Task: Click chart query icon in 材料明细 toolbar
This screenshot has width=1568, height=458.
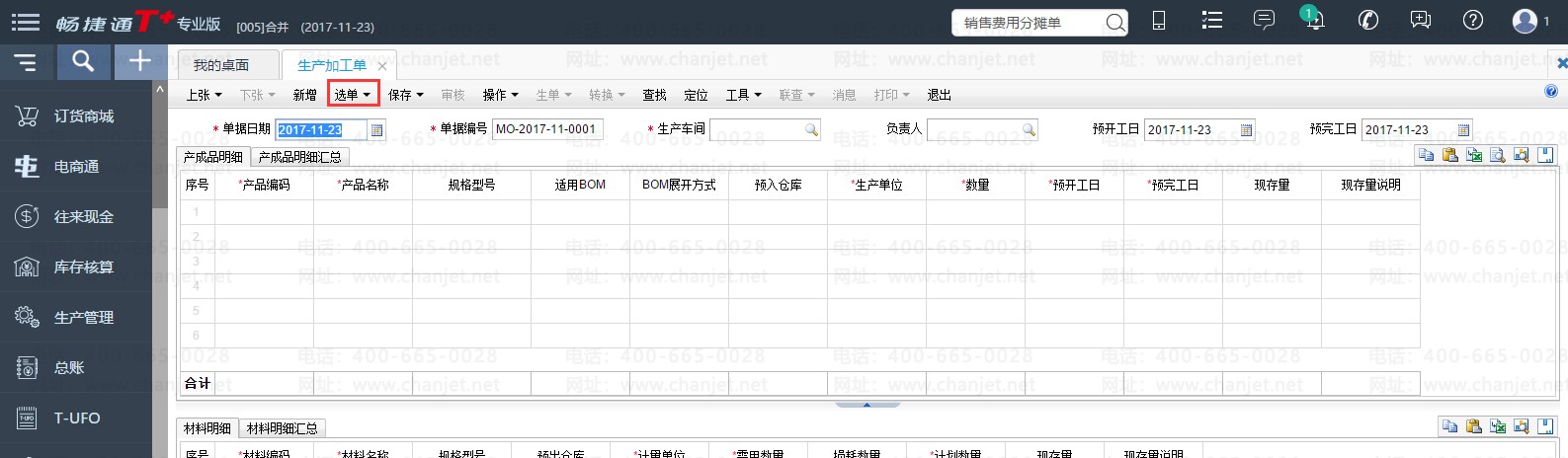Action: coord(1522,426)
